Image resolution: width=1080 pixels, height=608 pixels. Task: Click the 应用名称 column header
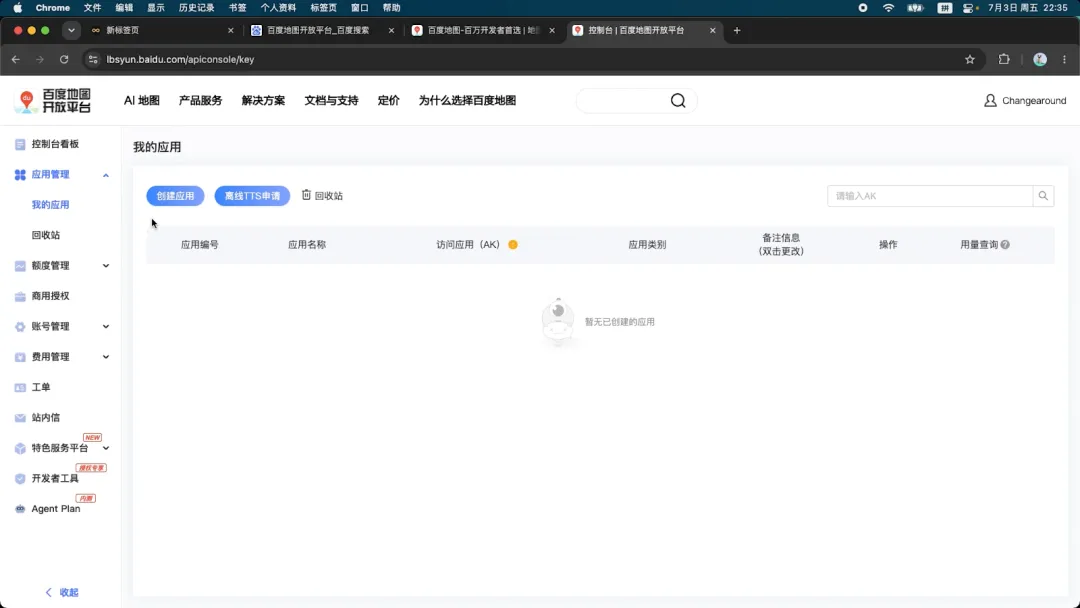[x=307, y=244]
